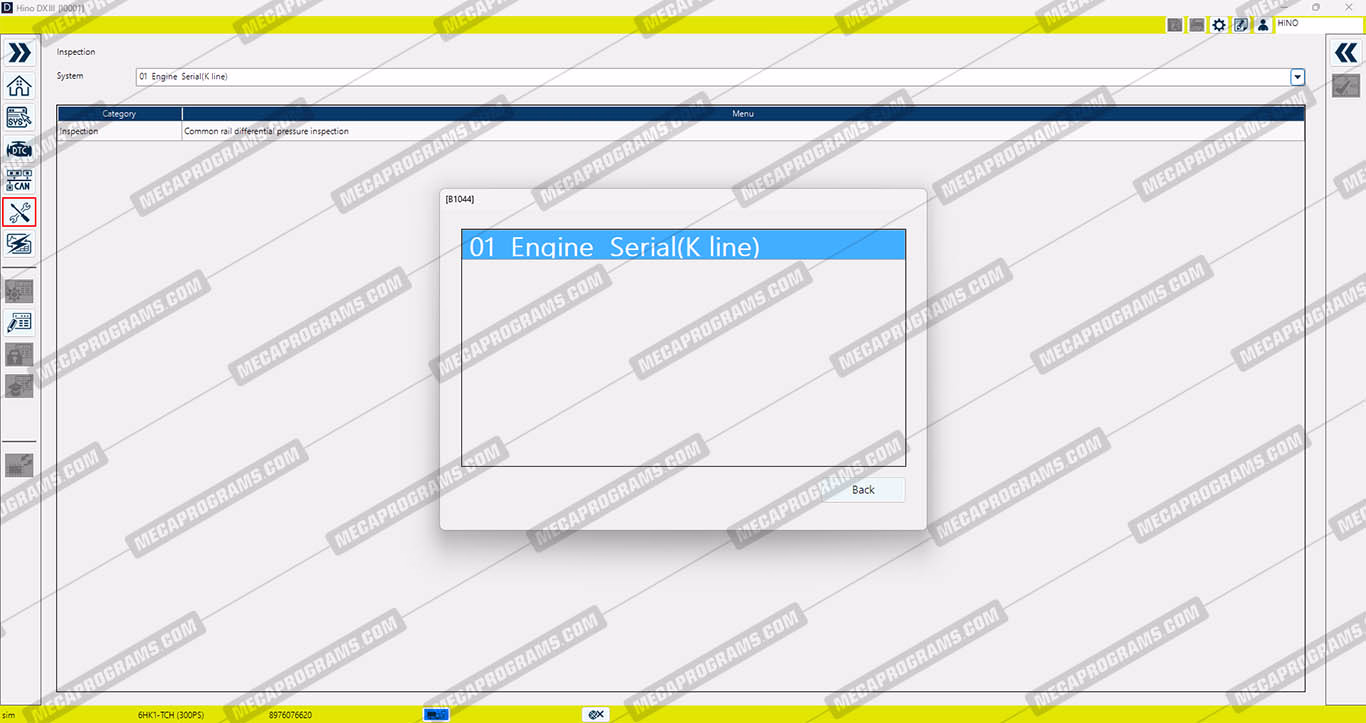Click the Menu column header
Viewport: 1366px width, 723px height.
click(743, 114)
